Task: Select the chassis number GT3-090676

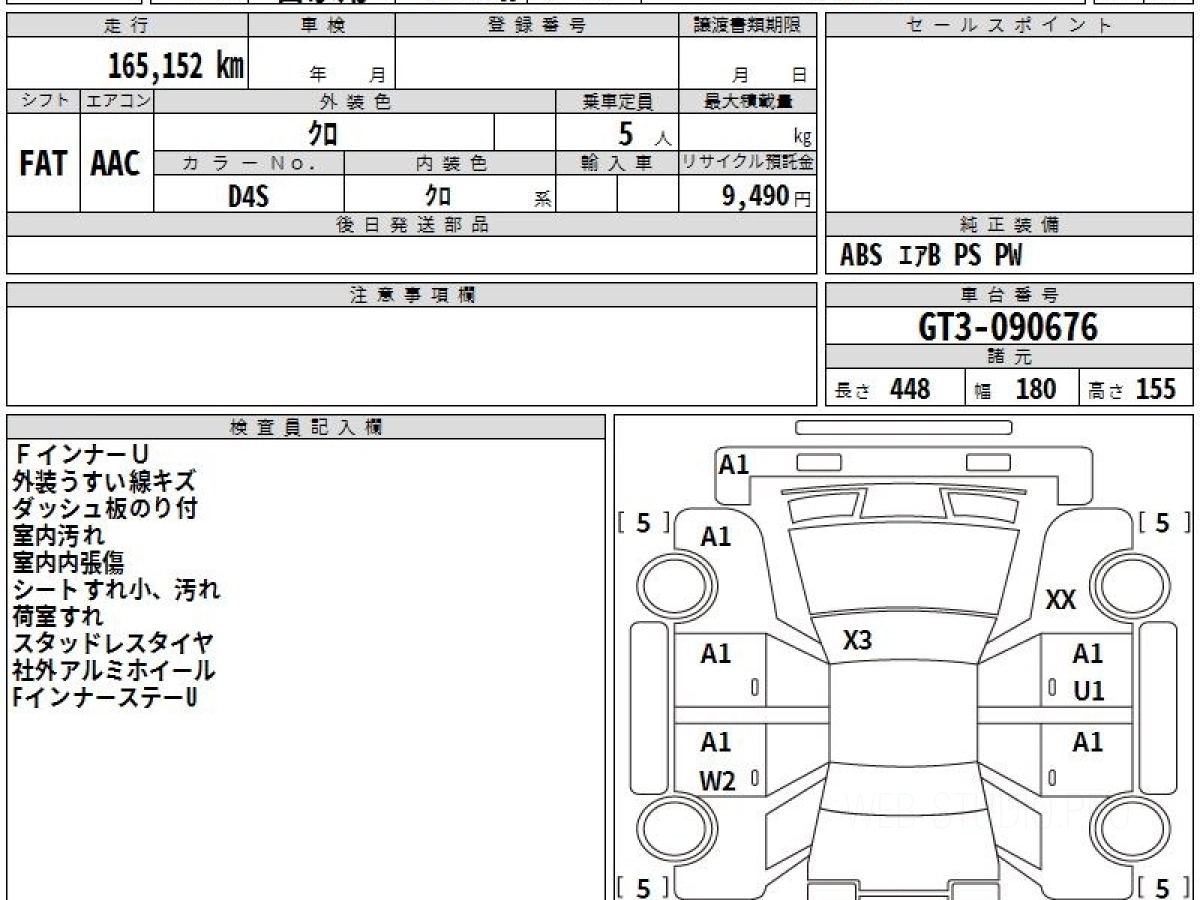Action: pyautogui.click(x=1008, y=327)
